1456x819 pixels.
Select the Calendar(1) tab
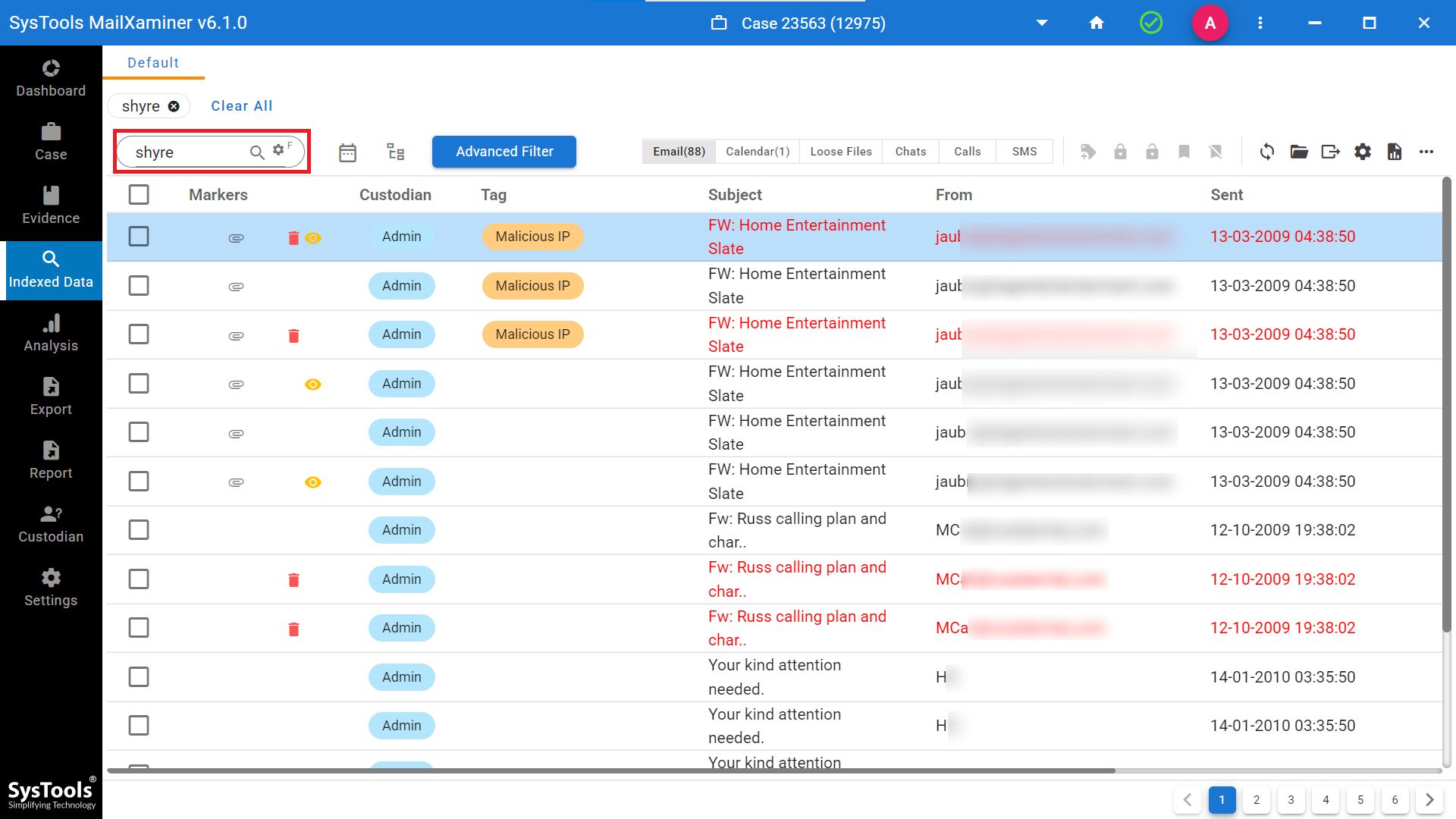coord(758,152)
